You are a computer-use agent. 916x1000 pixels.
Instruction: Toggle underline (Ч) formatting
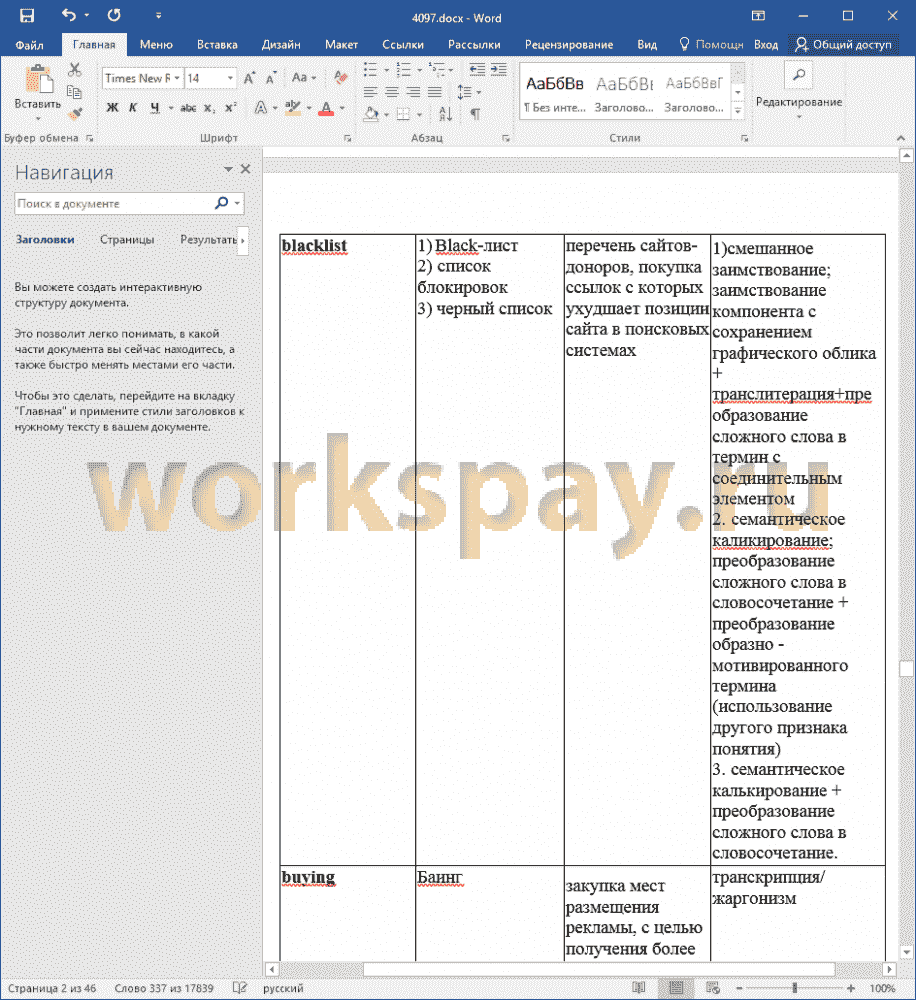click(x=155, y=108)
